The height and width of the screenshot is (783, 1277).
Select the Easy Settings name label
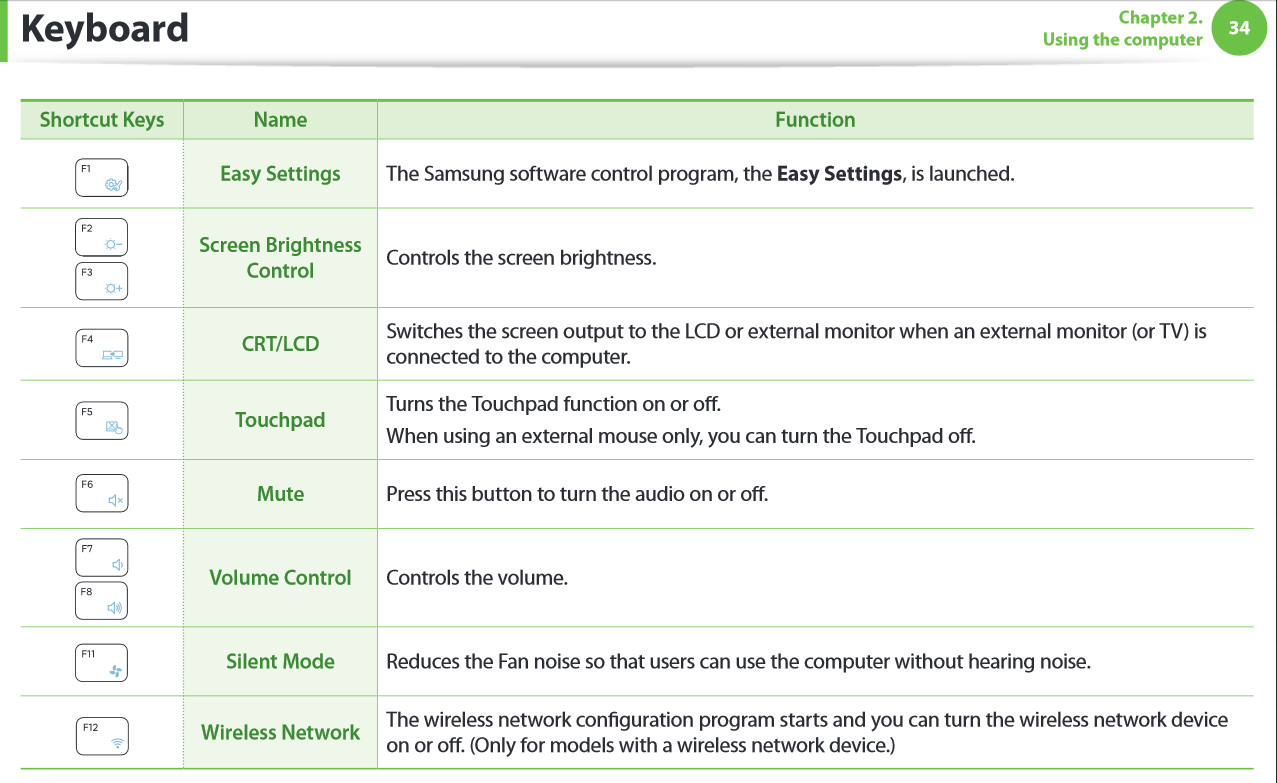tap(280, 174)
